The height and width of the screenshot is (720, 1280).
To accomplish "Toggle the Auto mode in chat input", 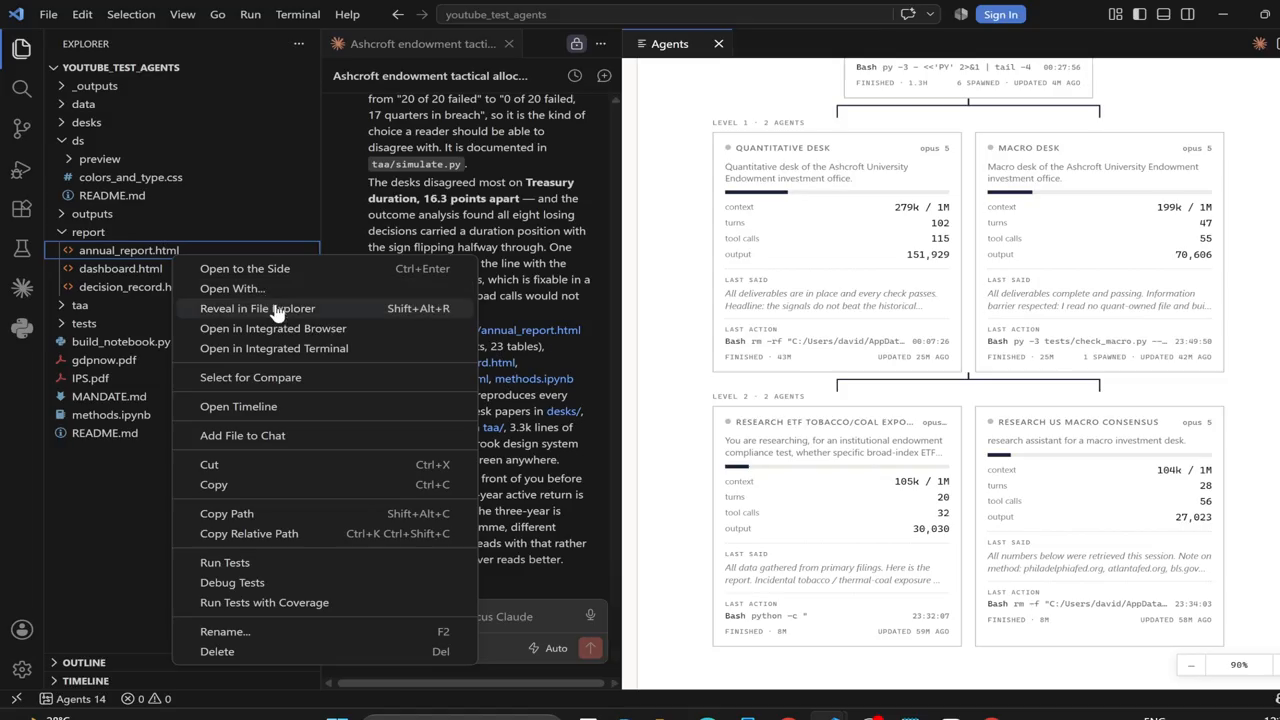I will 548,648.
